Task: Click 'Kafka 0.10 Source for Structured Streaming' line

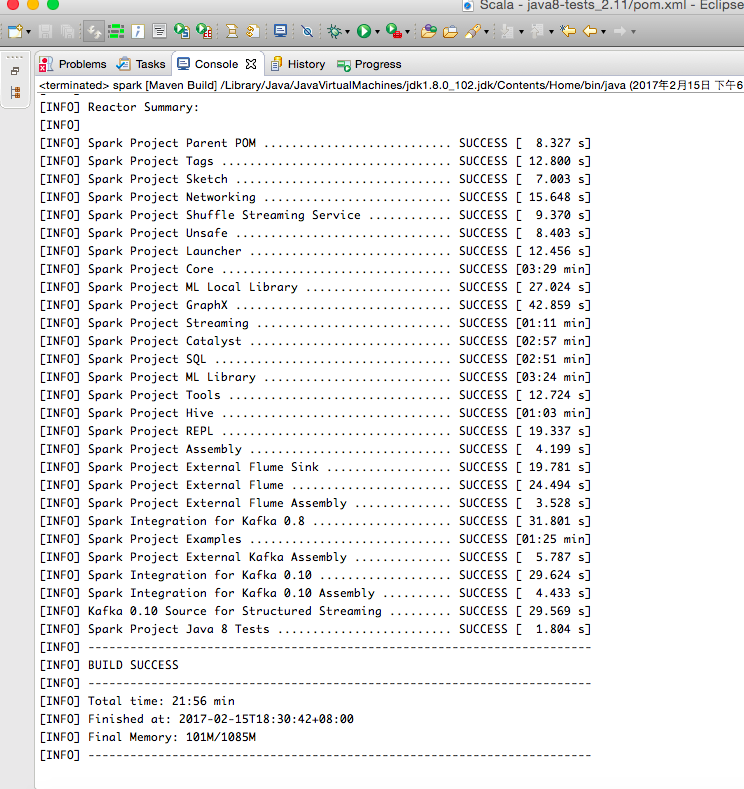Action: click(x=314, y=611)
